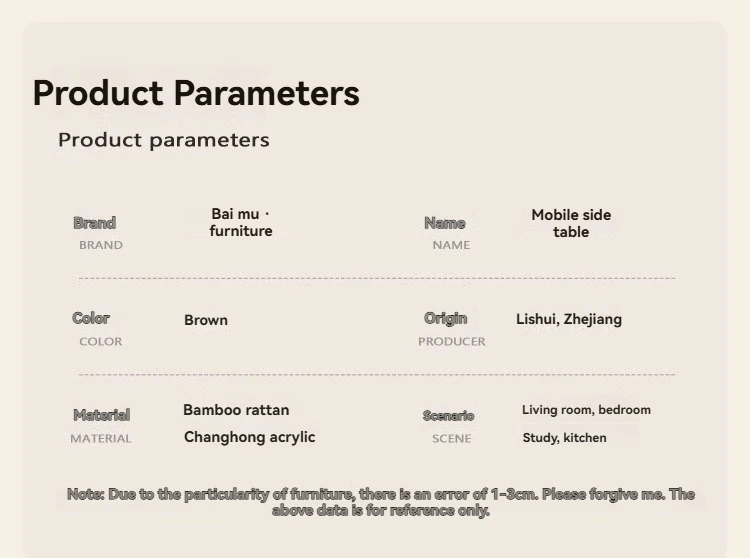
Task: Select the bold "Scenario" label
Action: (448, 415)
